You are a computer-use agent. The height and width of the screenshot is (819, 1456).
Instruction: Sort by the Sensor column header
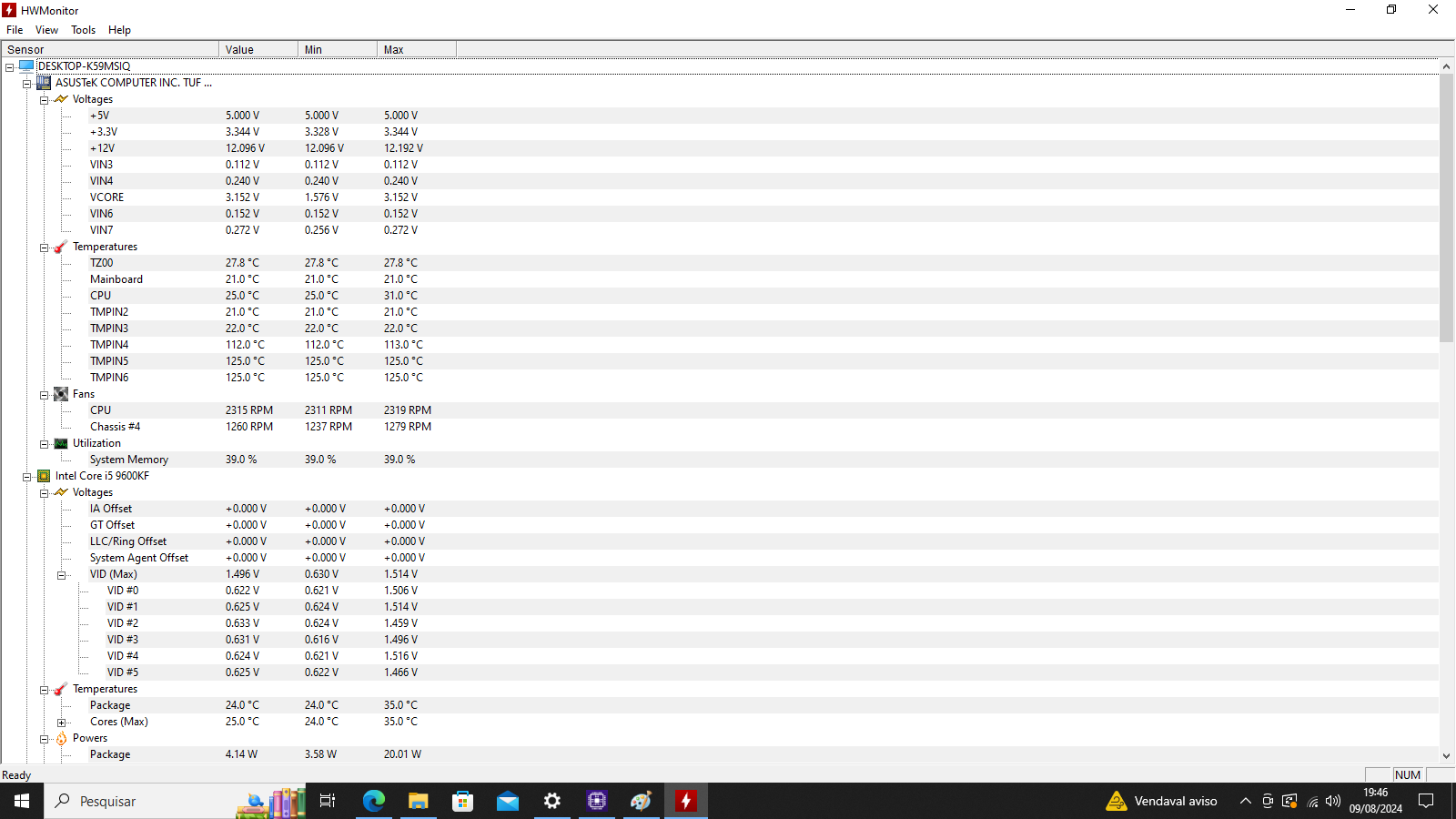[x=110, y=49]
